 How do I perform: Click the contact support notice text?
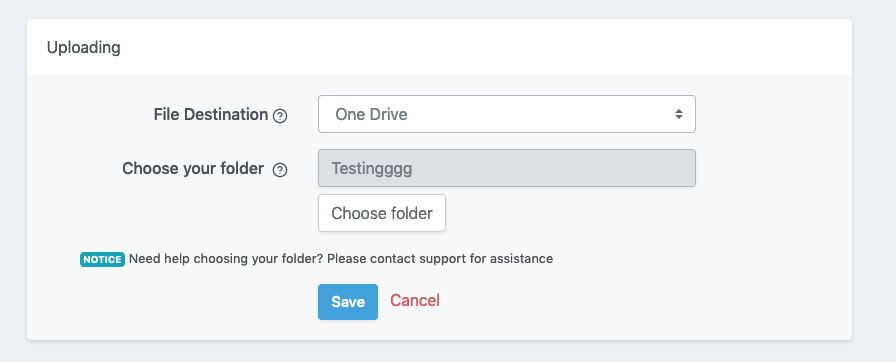(x=341, y=259)
